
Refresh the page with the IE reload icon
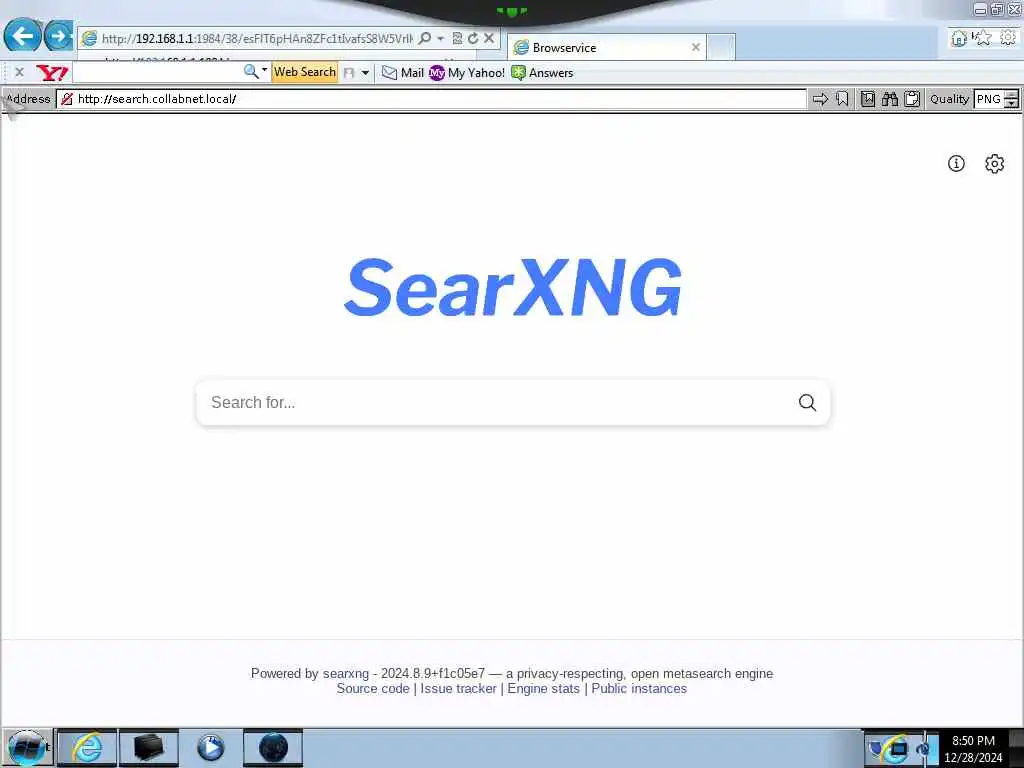click(x=473, y=39)
